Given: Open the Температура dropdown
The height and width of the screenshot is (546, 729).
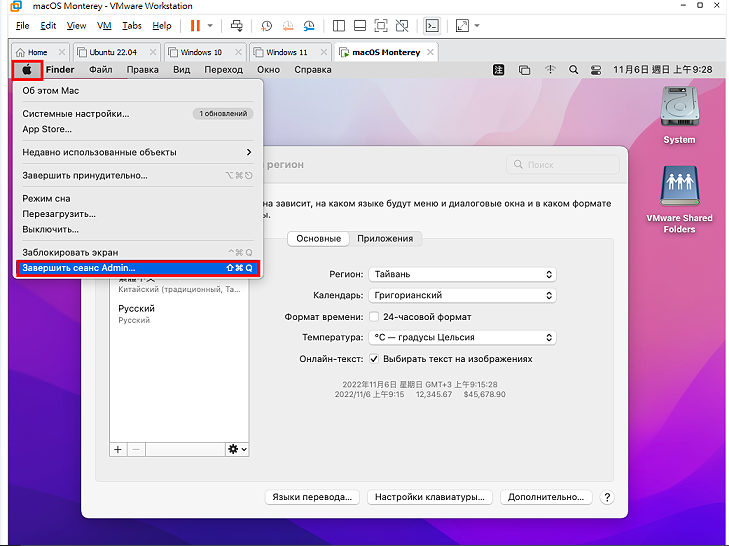Looking at the screenshot, I should click(462, 338).
